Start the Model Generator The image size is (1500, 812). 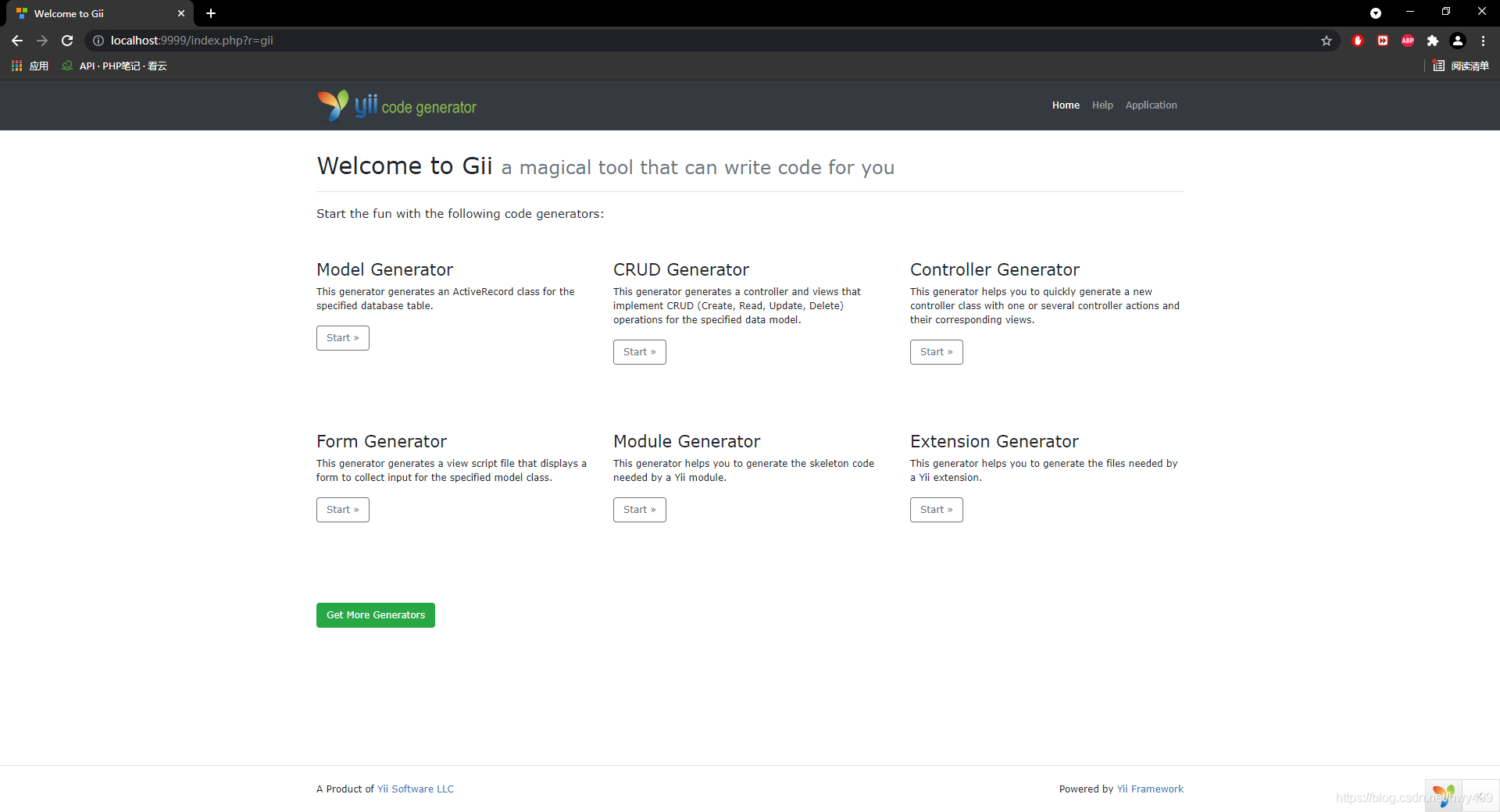[343, 338]
